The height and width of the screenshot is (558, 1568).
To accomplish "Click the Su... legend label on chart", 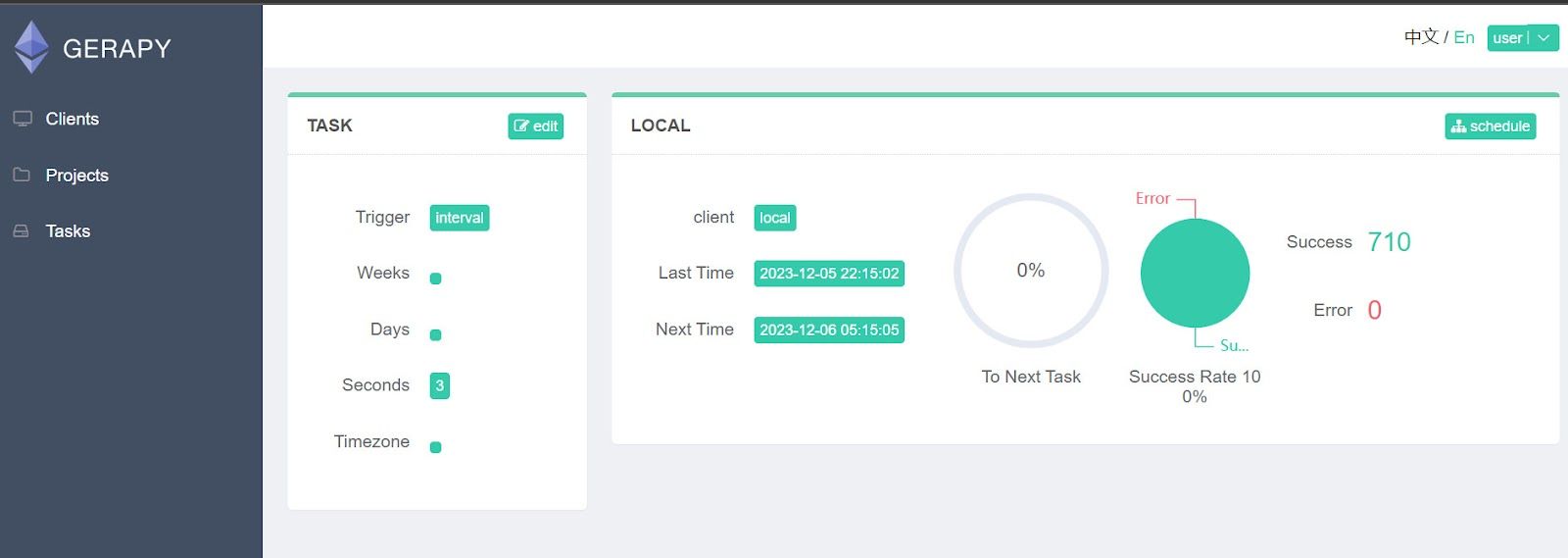I will 1234,345.
